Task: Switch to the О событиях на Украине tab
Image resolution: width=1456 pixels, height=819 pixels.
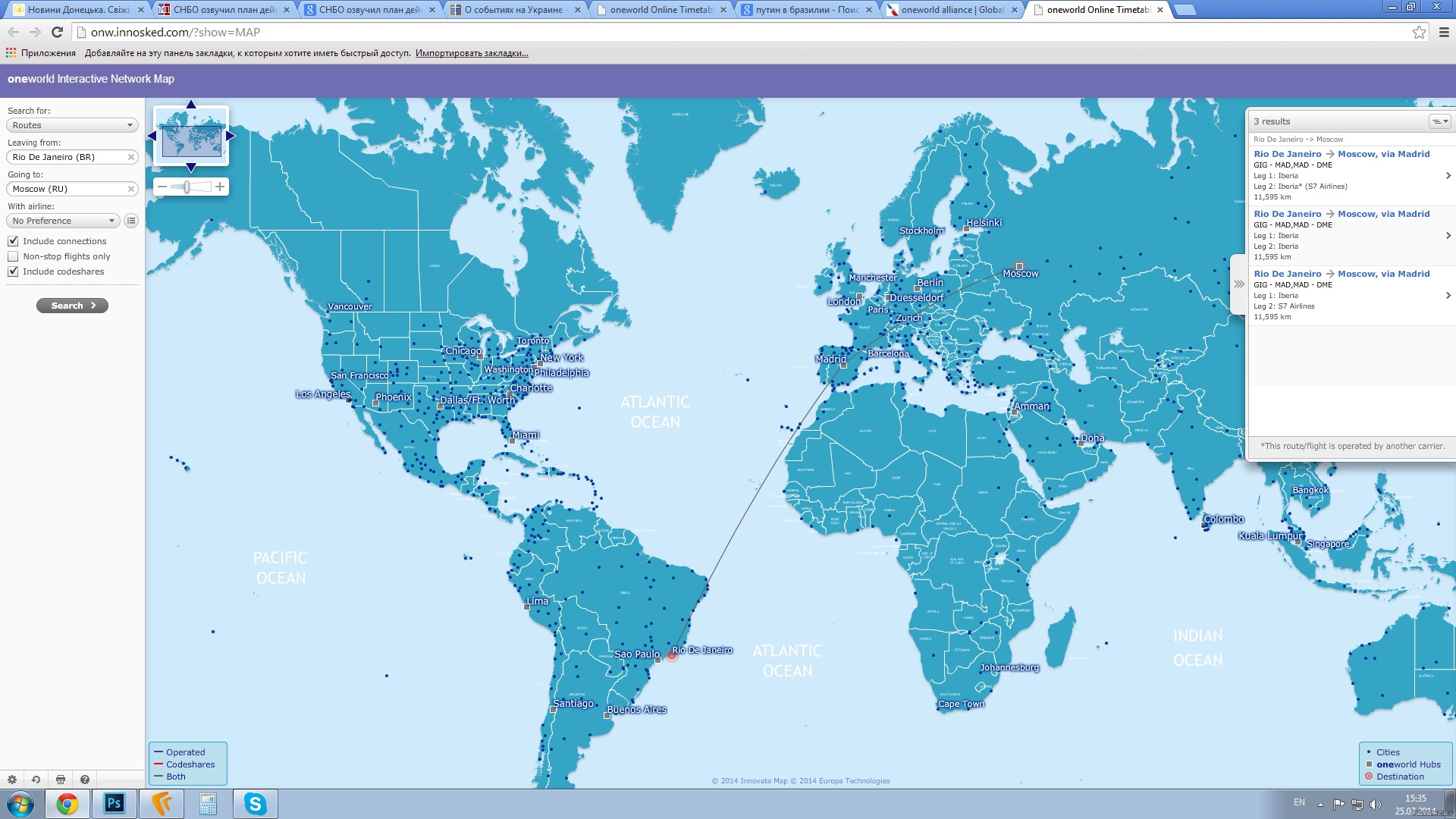Action: (x=515, y=10)
